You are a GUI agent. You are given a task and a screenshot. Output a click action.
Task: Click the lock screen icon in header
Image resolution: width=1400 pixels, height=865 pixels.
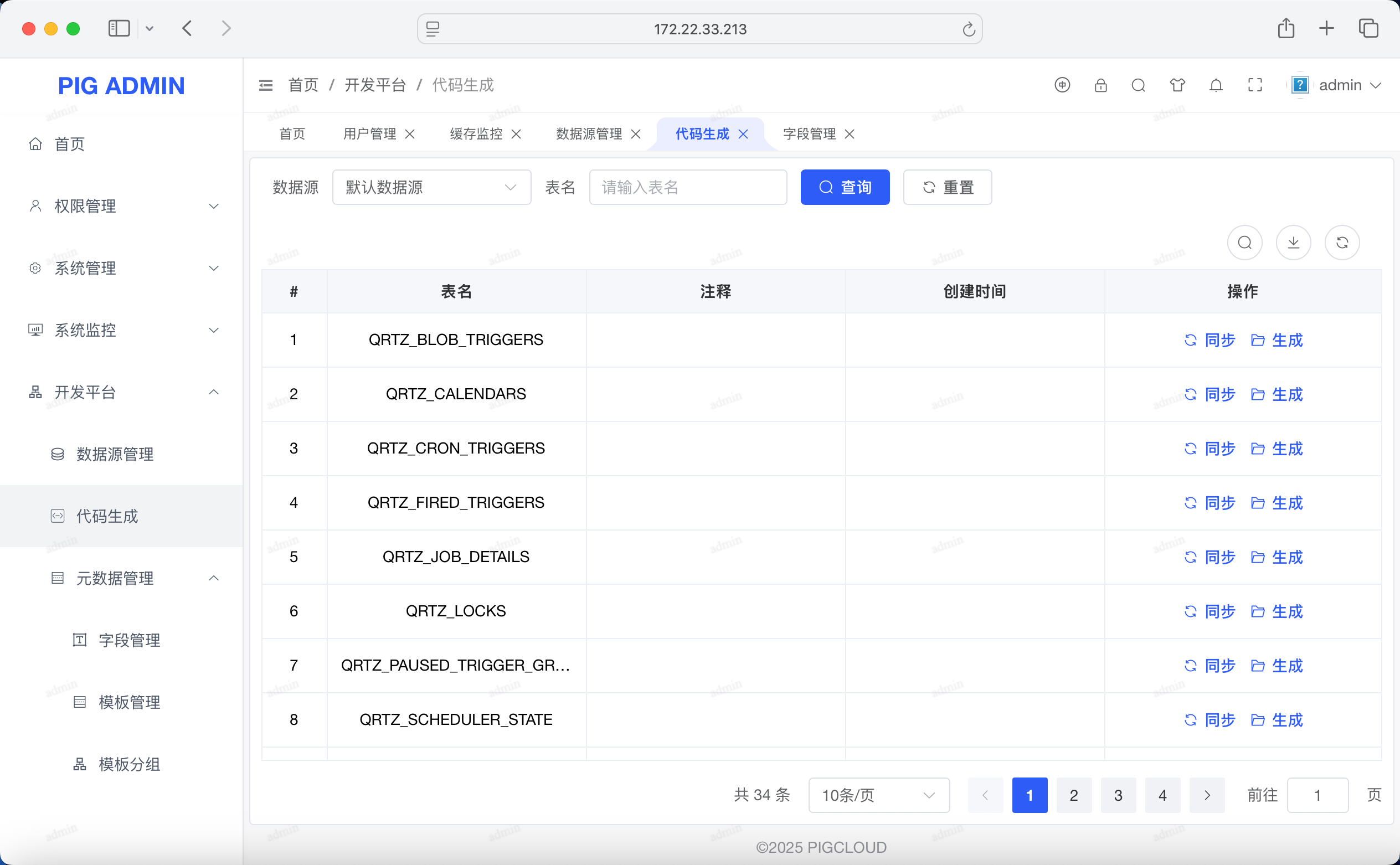coord(1100,85)
